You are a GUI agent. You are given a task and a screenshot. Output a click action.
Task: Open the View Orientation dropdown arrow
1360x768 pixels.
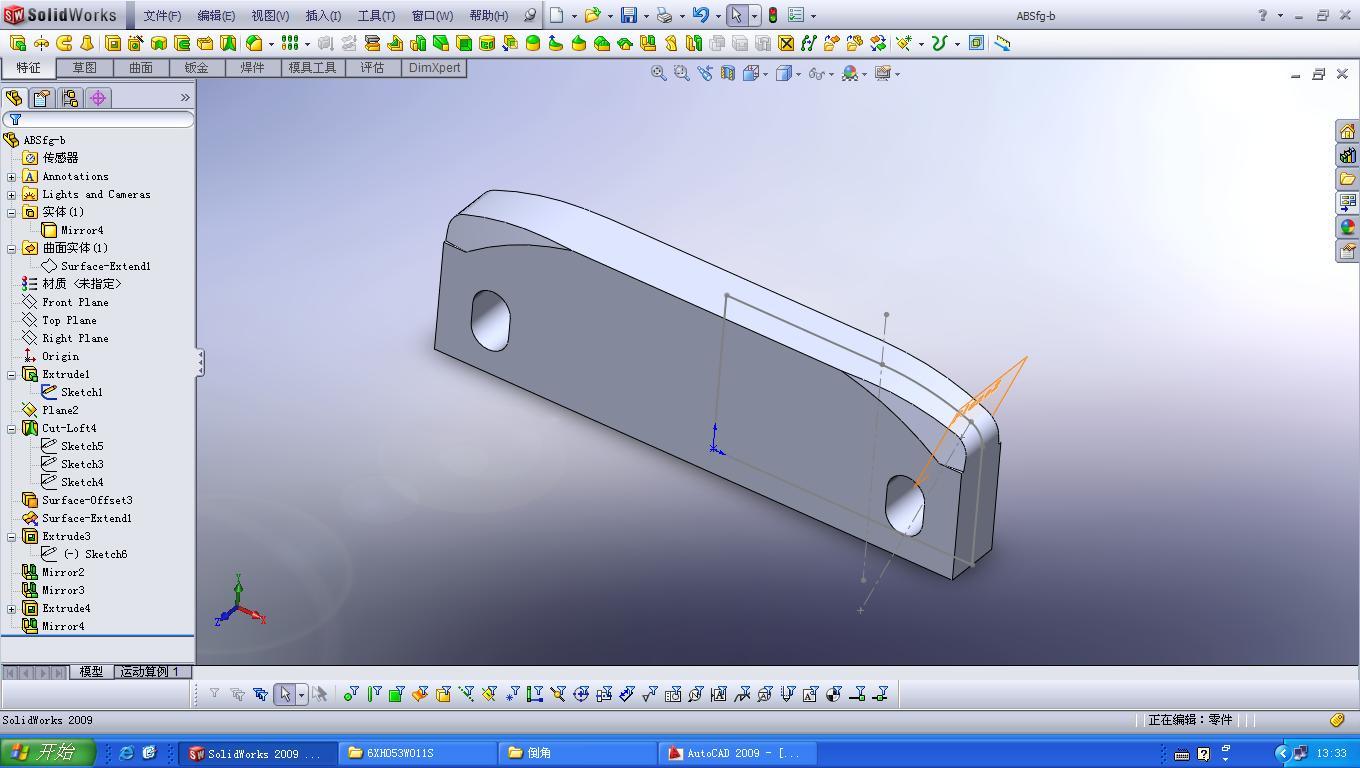767,73
